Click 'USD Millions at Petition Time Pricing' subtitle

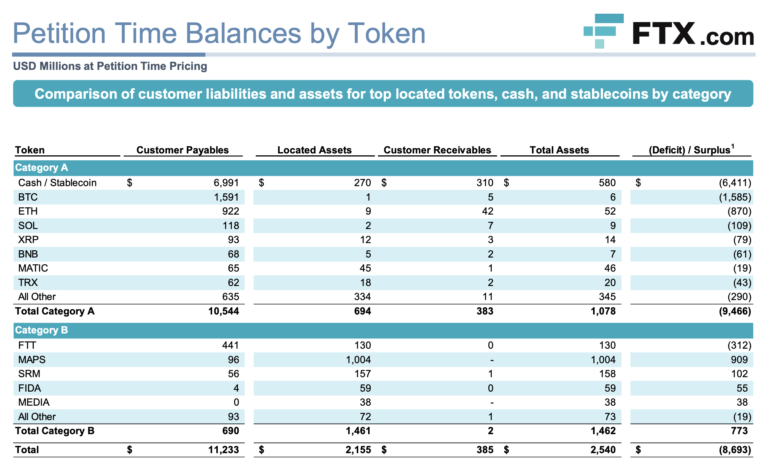tap(110, 66)
